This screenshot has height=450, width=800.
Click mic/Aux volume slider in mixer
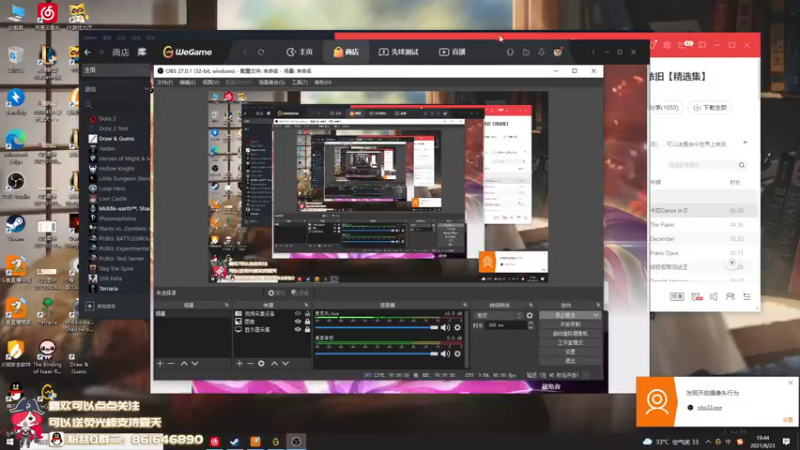pos(377,328)
